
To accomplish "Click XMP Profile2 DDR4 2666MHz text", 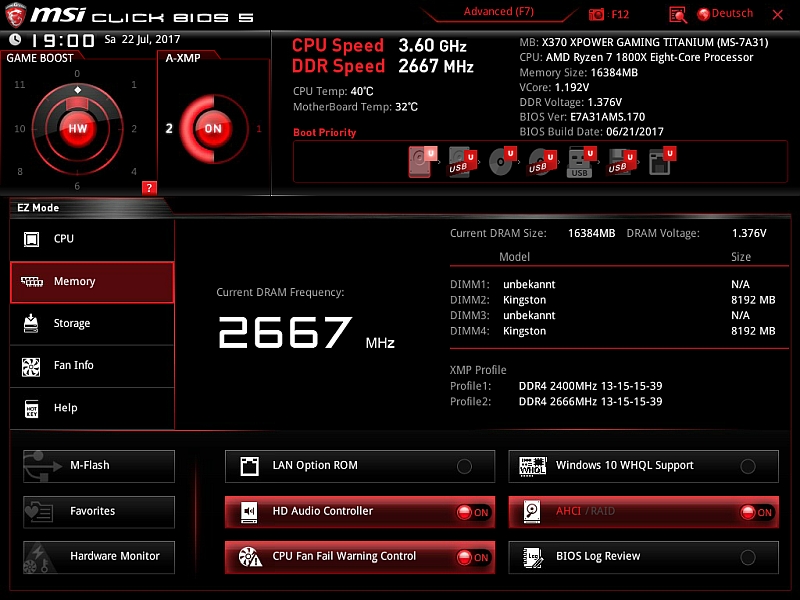I will coord(590,402).
